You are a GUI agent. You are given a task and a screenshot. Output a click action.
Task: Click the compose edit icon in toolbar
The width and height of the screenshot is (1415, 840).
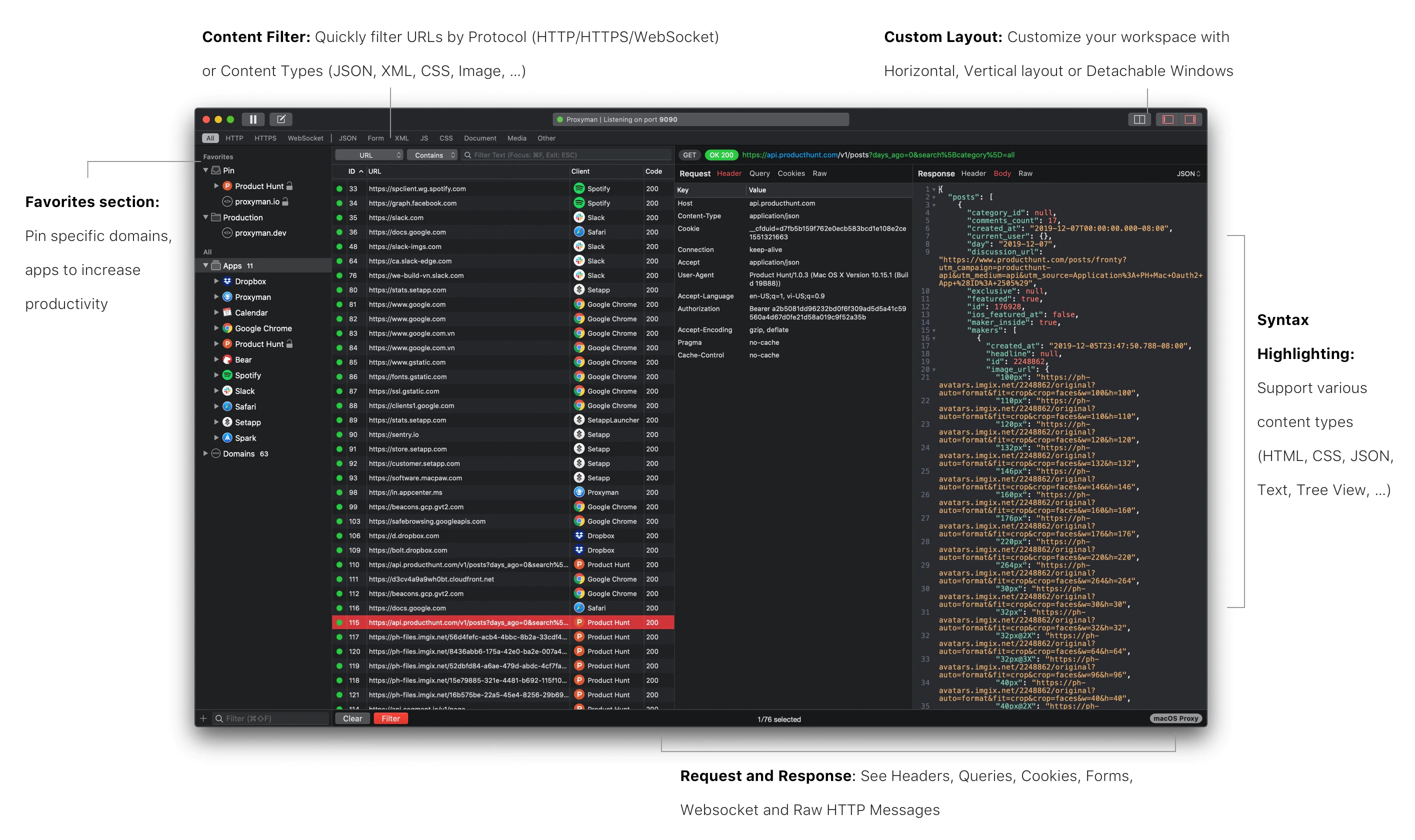point(280,119)
